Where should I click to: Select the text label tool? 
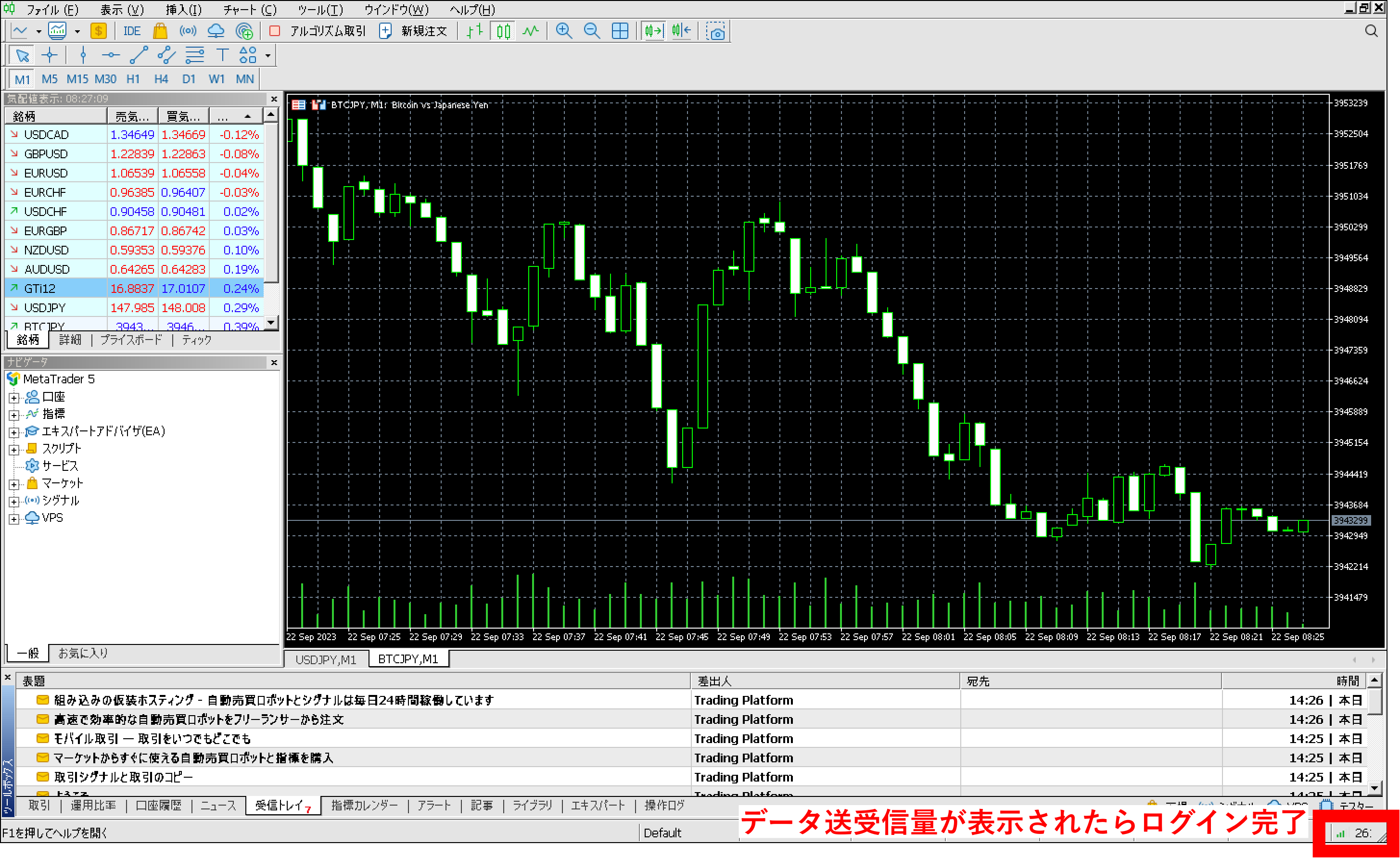[x=222, y=55]
